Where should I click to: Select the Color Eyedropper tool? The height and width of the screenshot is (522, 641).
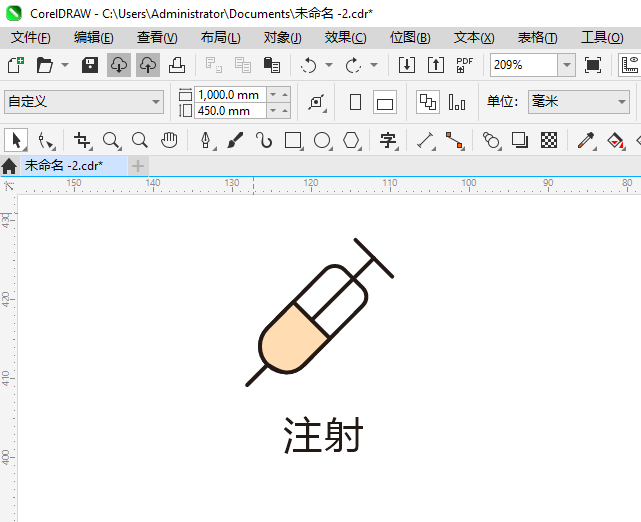click(x=586, y=140)
